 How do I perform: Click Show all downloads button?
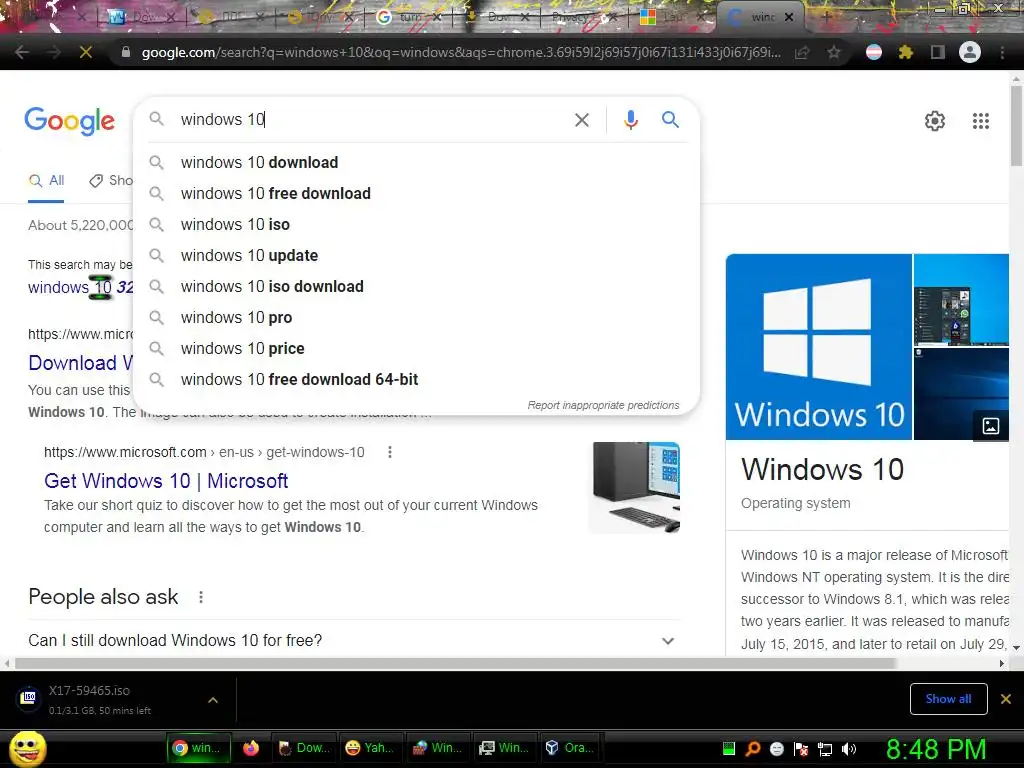coord(948,699)
